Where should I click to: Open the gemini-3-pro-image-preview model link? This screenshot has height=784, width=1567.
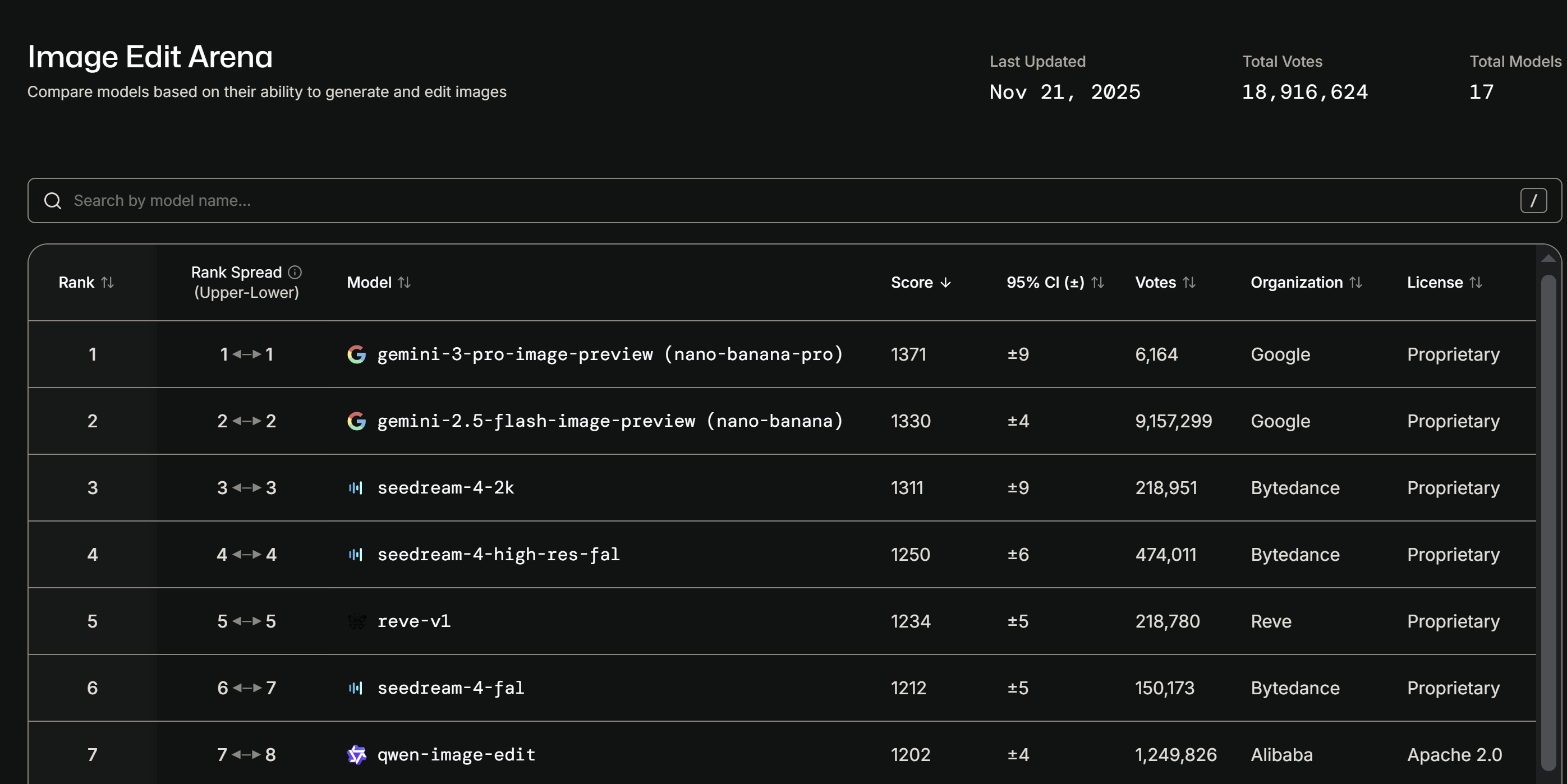tap(609, 354)
